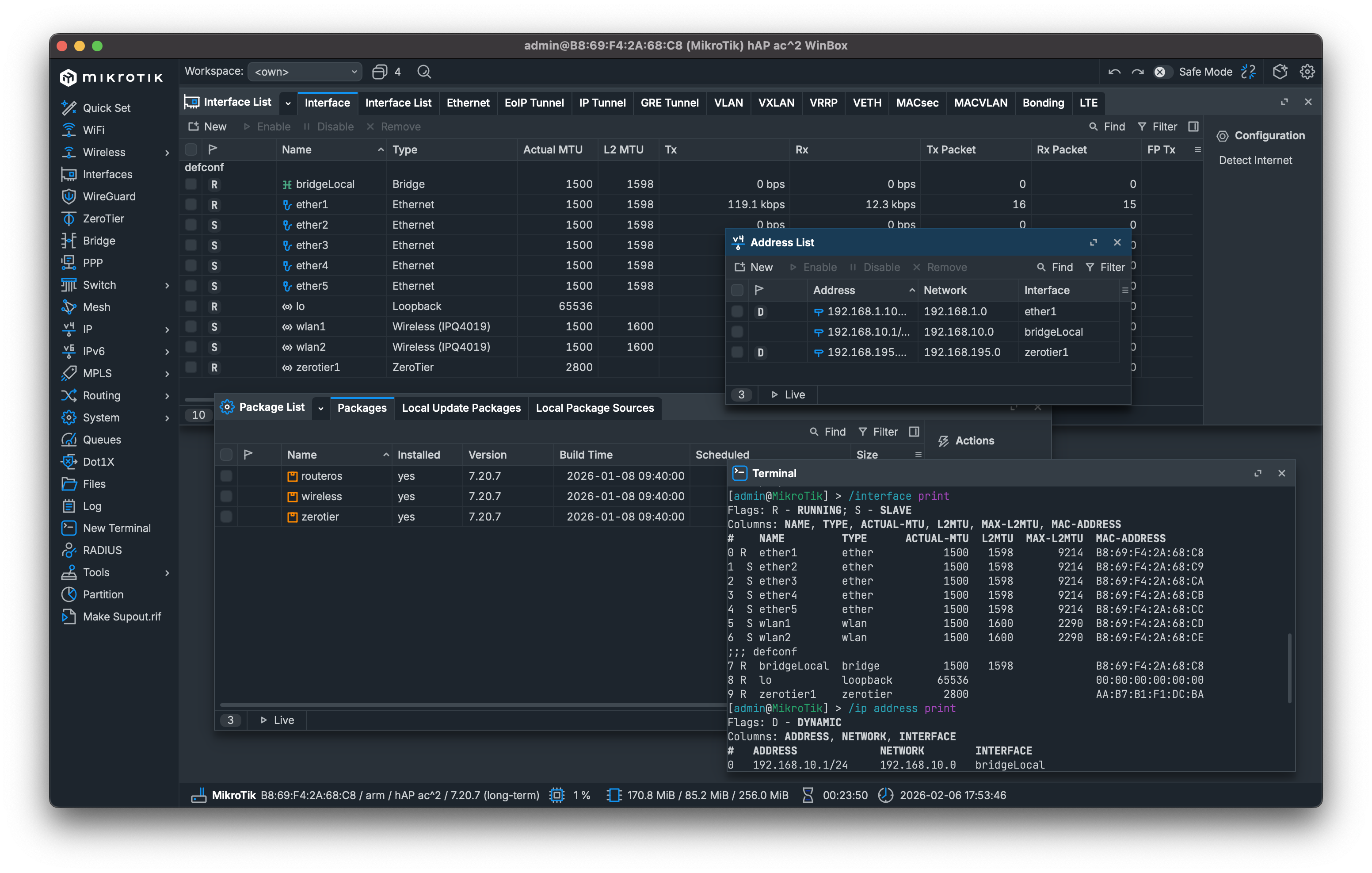Open the settings gear at top right
Image resolution: width=1372 pixels, height=873 pixels.
1307,72
